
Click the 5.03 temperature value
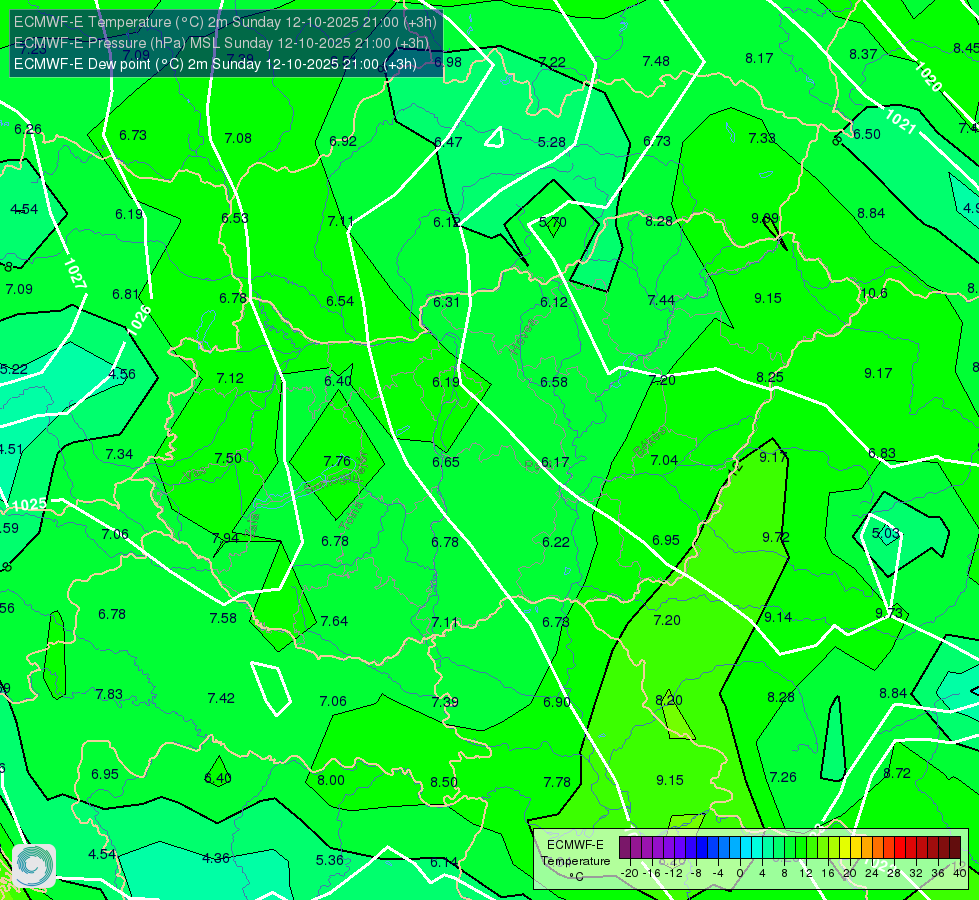click(x=885, y=533)
